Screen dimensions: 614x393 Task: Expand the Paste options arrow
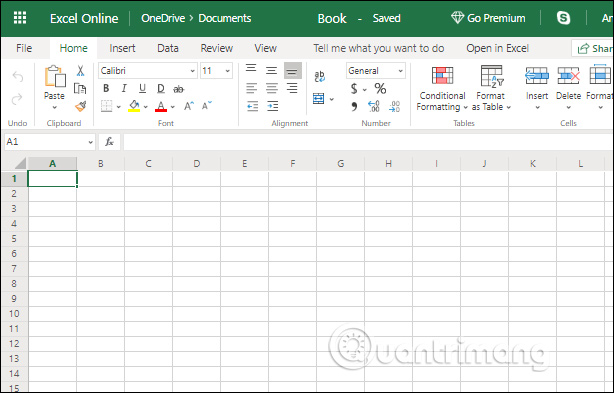[54, 107]
